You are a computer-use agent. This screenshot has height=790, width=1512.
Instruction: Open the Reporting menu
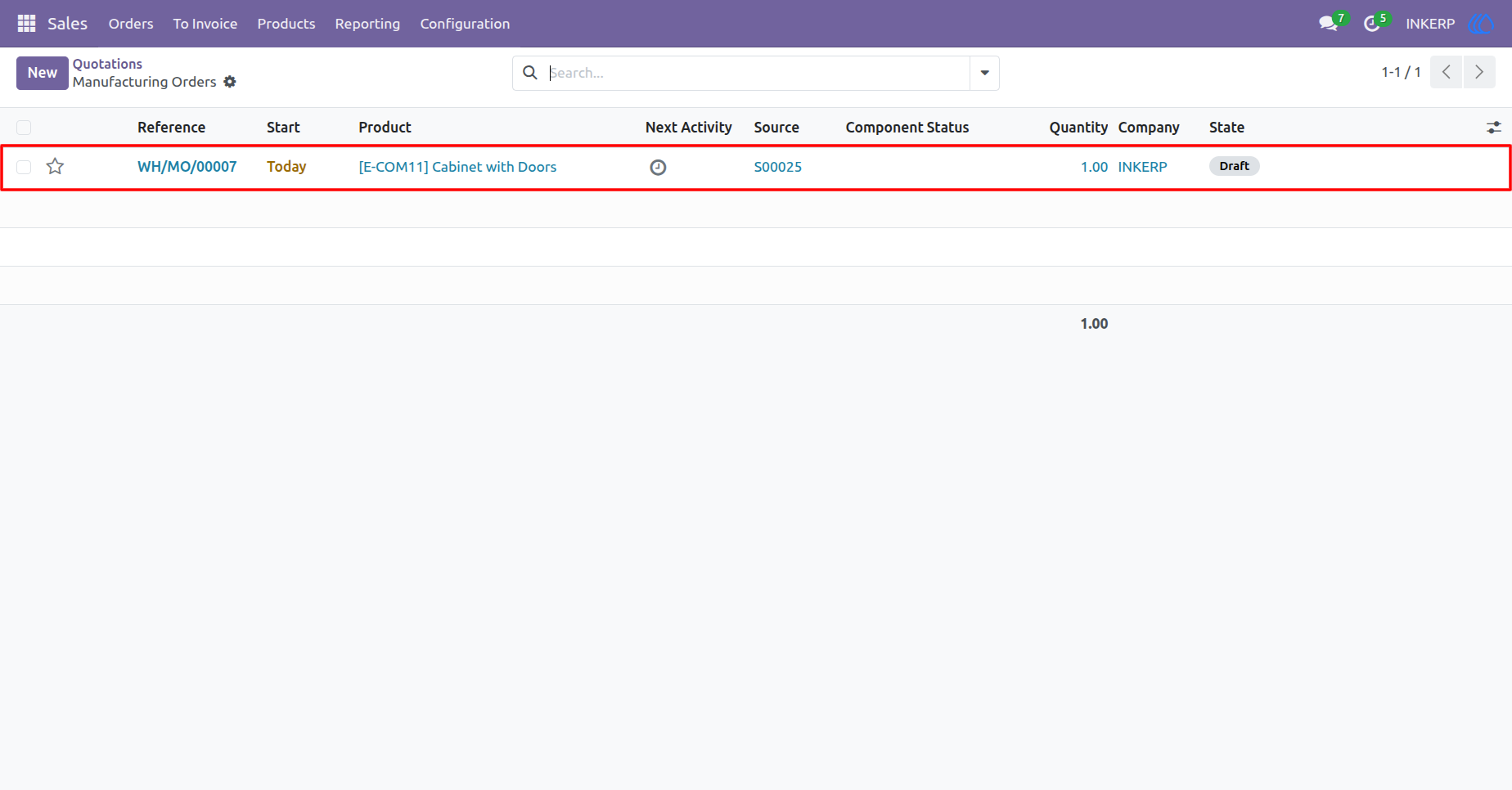tap(367, 24)
